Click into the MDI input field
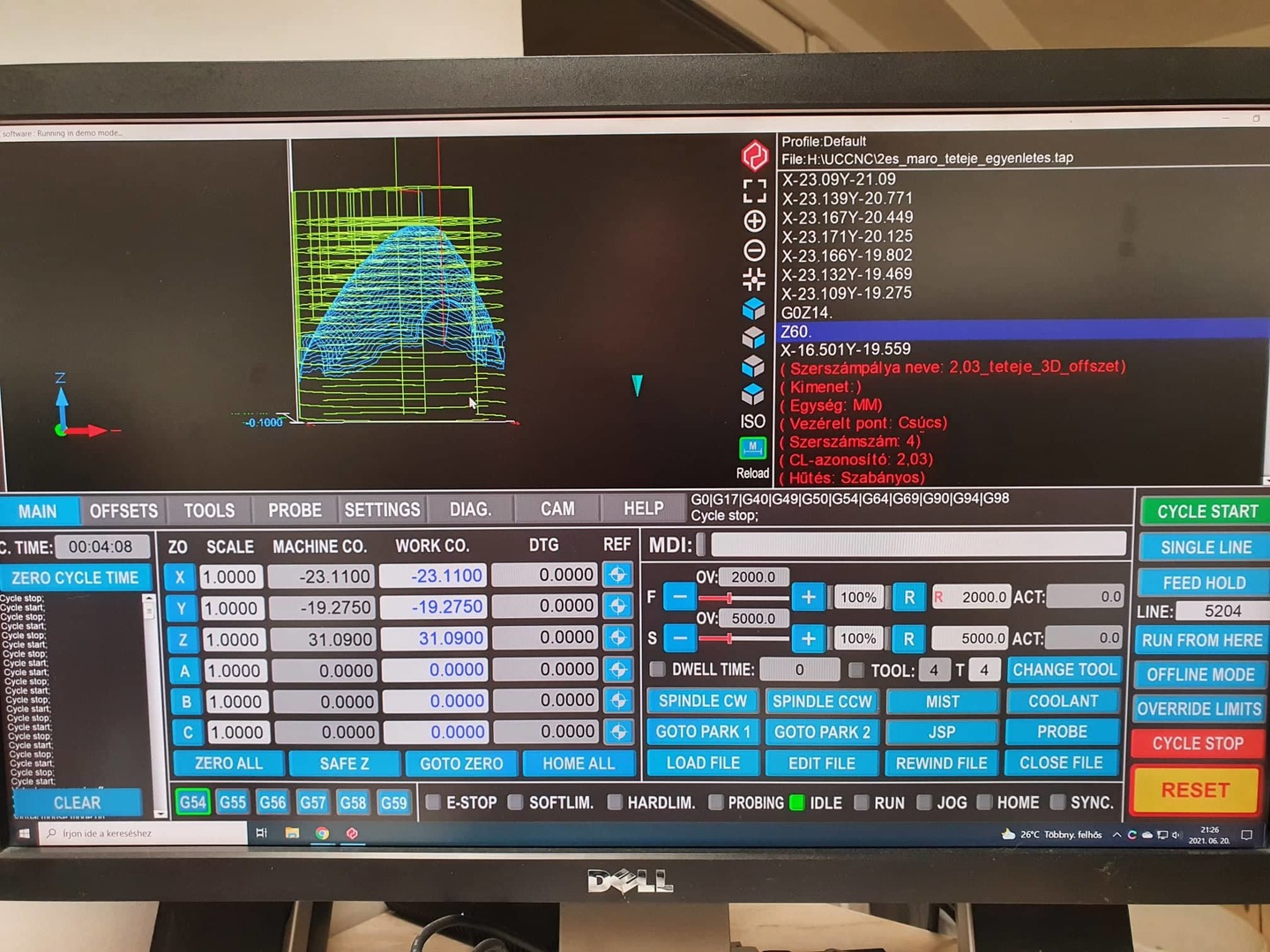 917,545
